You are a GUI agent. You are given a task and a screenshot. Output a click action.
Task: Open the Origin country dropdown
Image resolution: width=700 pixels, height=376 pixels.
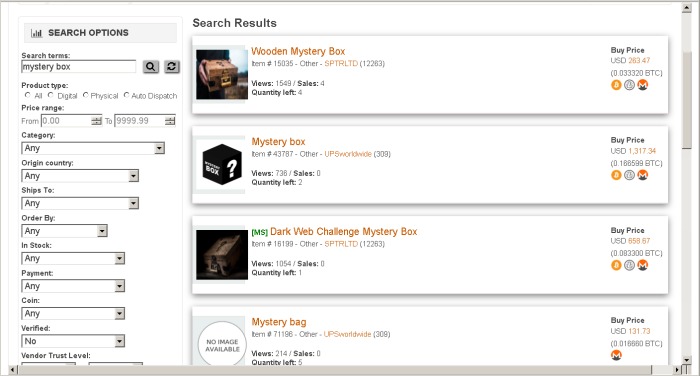coord(80,176)
